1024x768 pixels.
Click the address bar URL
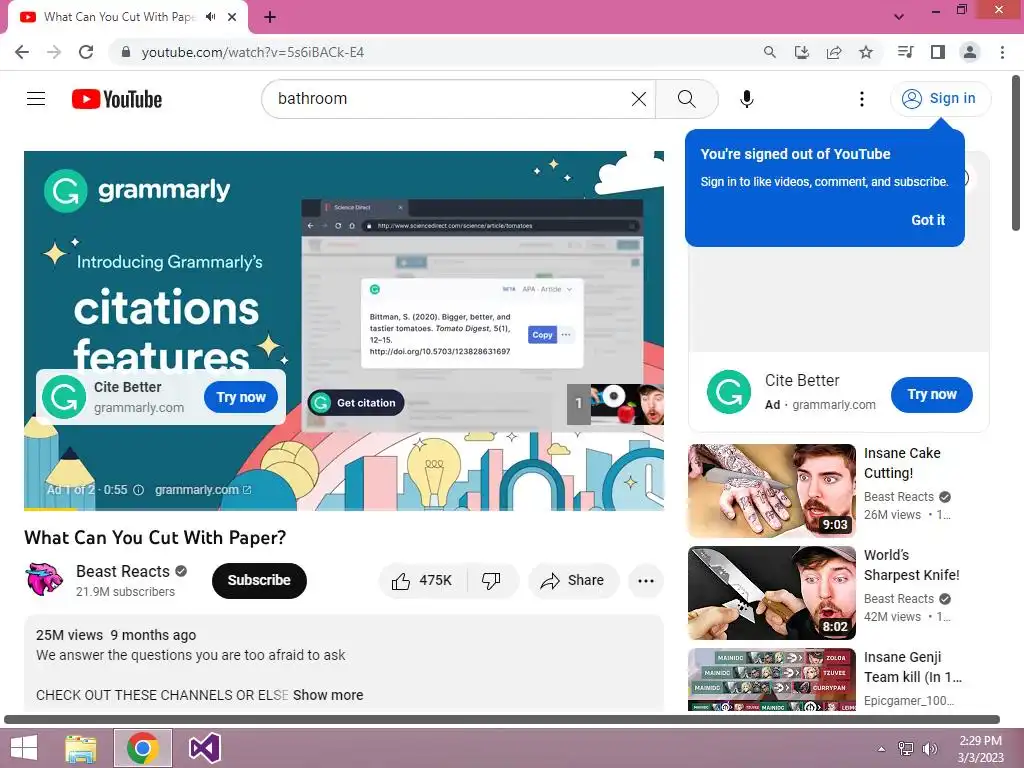(253, 52)
